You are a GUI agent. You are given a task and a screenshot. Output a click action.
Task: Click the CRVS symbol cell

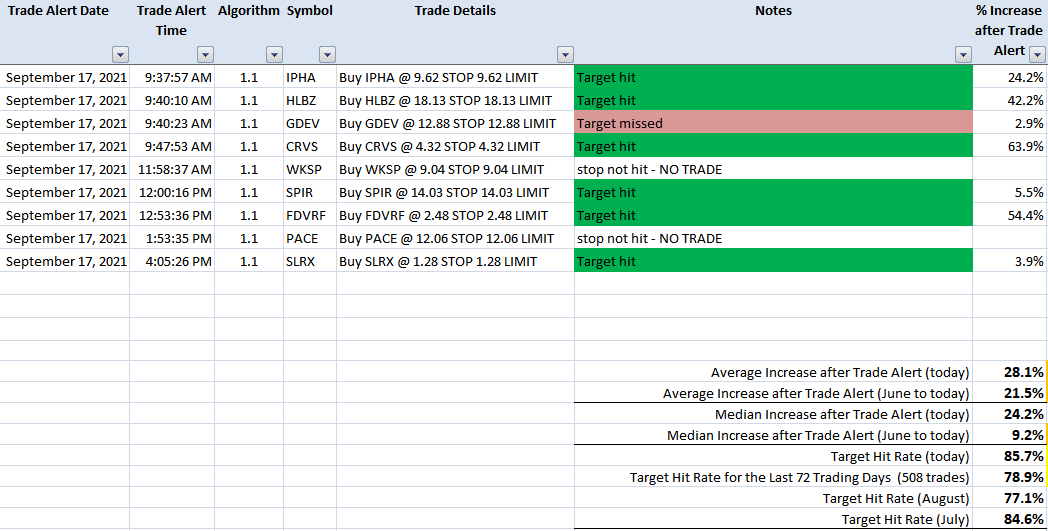pyautogui.click(x=310, y=146)
